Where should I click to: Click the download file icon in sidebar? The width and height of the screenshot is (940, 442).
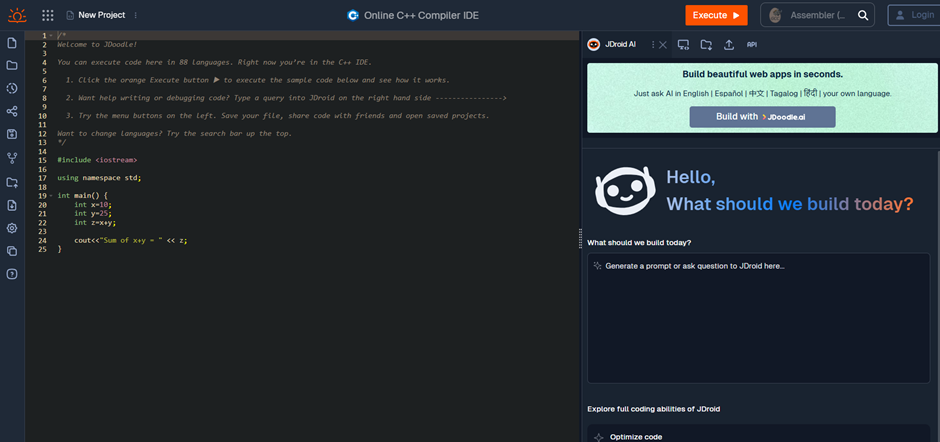[11, 205]
